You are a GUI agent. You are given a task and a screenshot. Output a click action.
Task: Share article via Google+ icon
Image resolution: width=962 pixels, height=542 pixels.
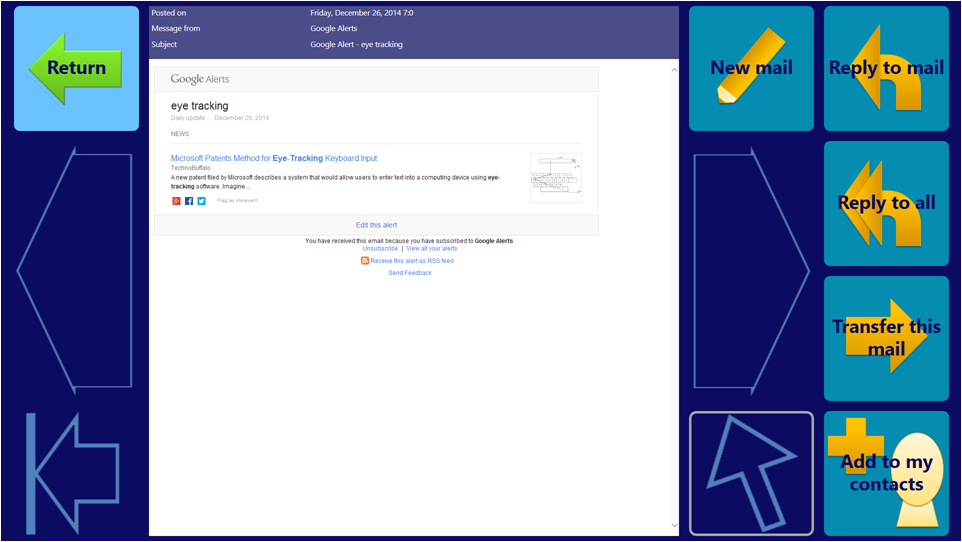(x=176, y=201)
